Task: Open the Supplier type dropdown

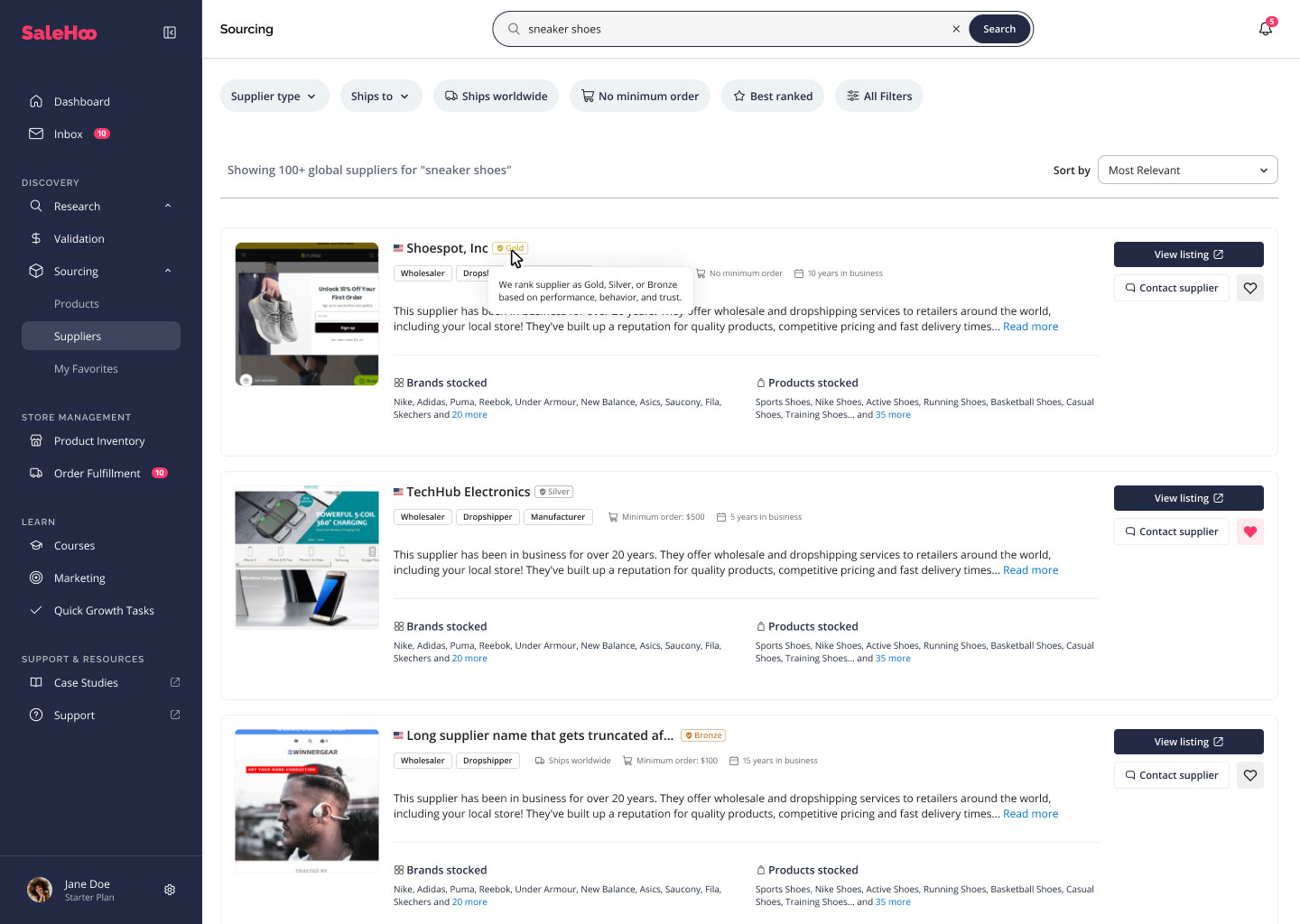Action: 274,97
